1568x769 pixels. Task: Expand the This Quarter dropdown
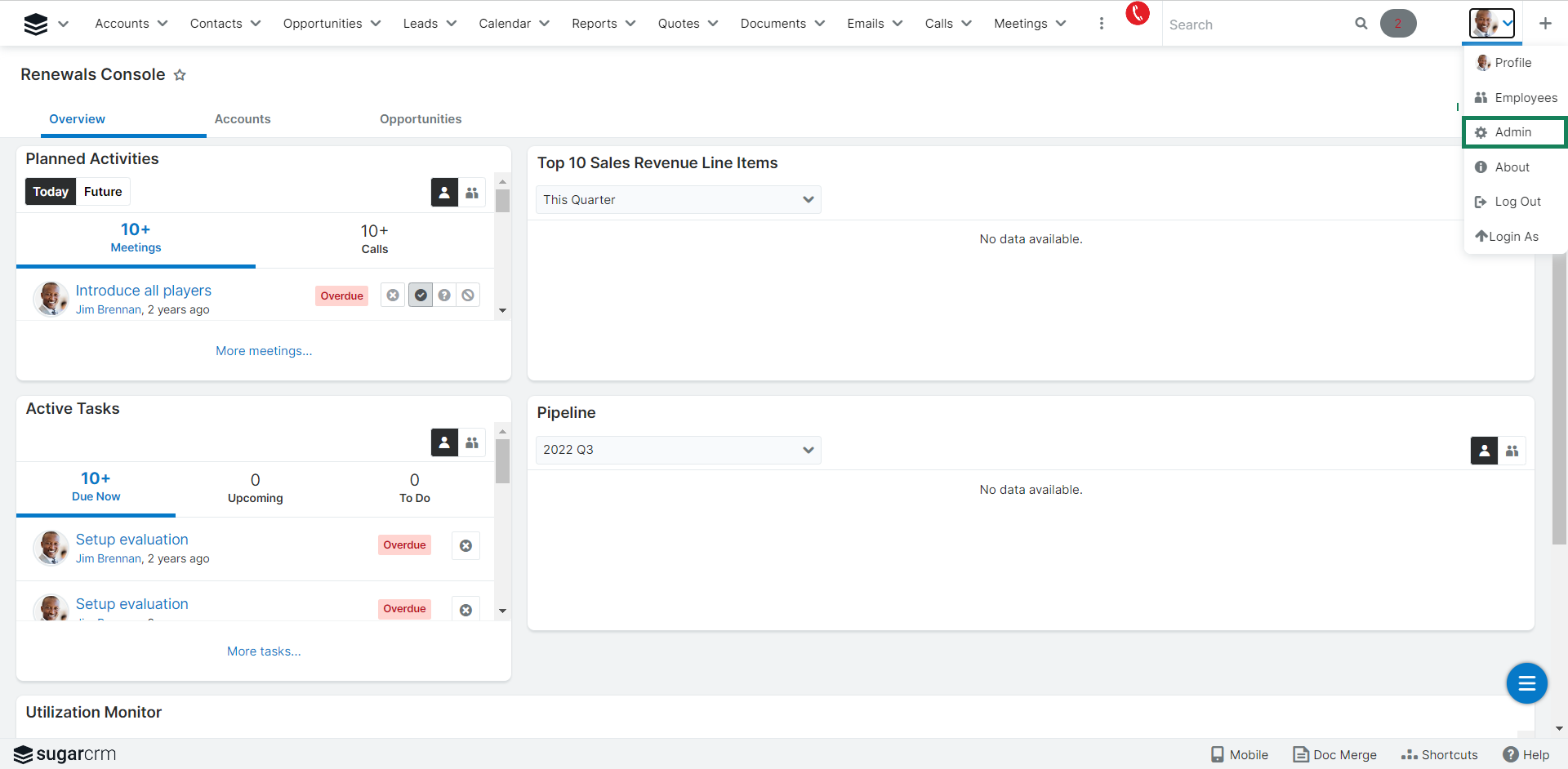[678, 200]
